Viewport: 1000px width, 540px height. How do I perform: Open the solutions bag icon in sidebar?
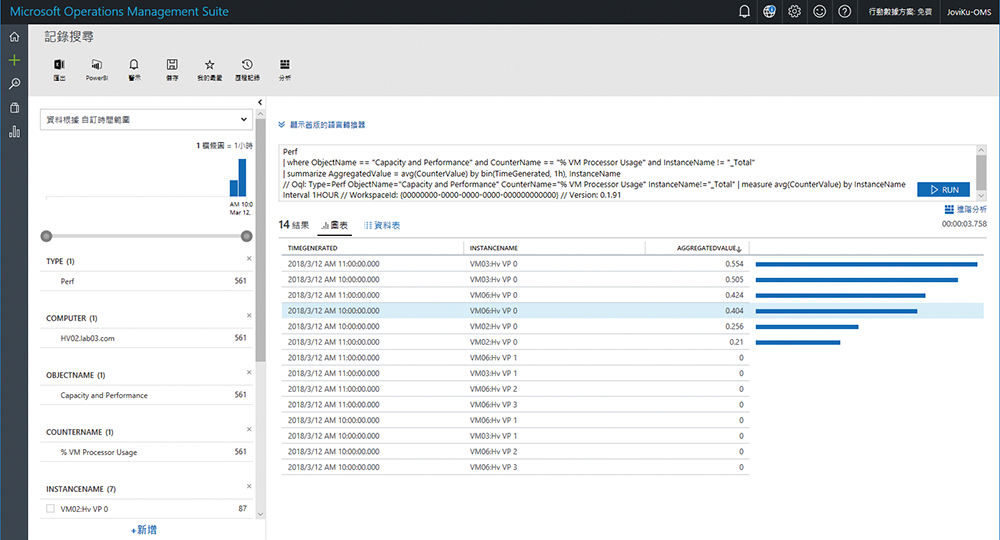14,108
